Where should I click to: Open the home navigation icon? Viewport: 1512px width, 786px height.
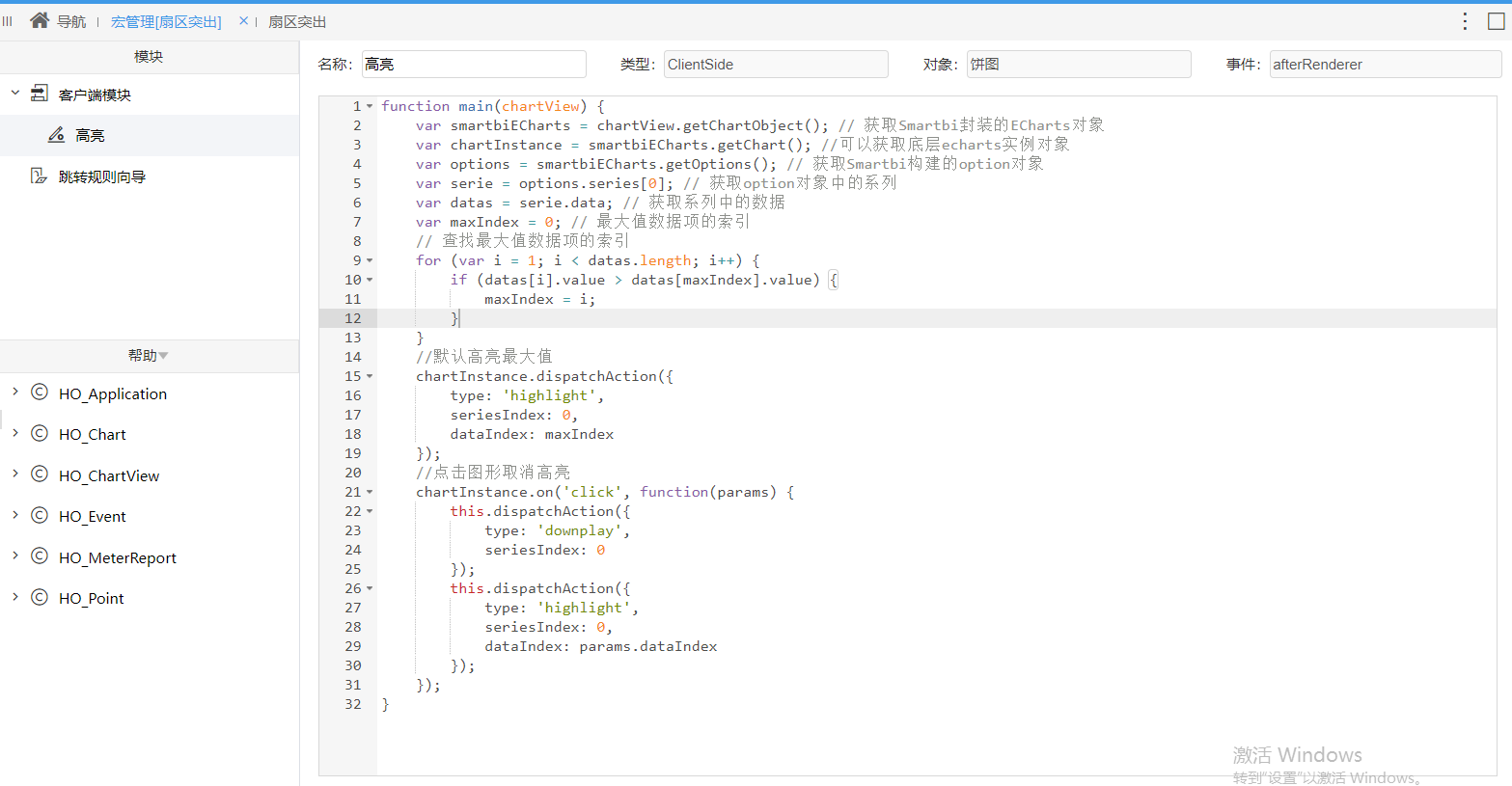[x=40, y=20]
